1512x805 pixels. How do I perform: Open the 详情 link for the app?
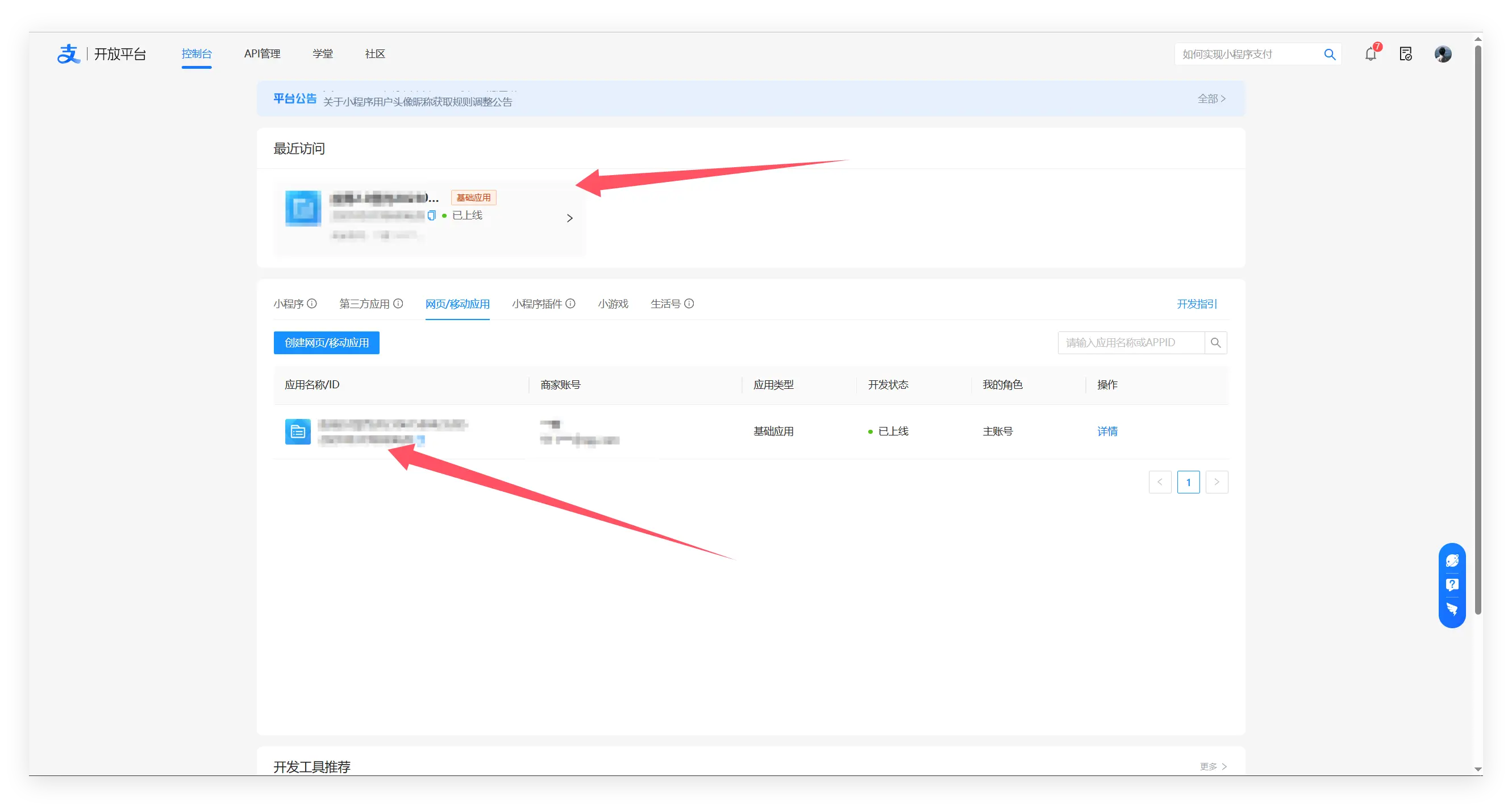coord(1107,431)
